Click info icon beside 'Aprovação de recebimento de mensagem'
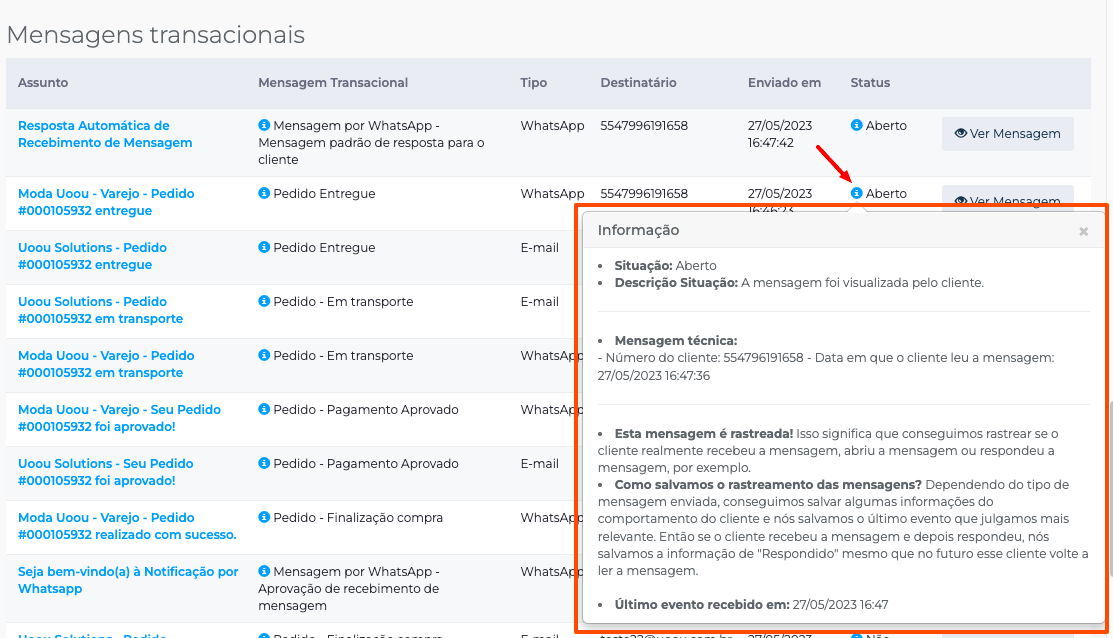Screen dimensions: 1113x638 pos(264,571)
